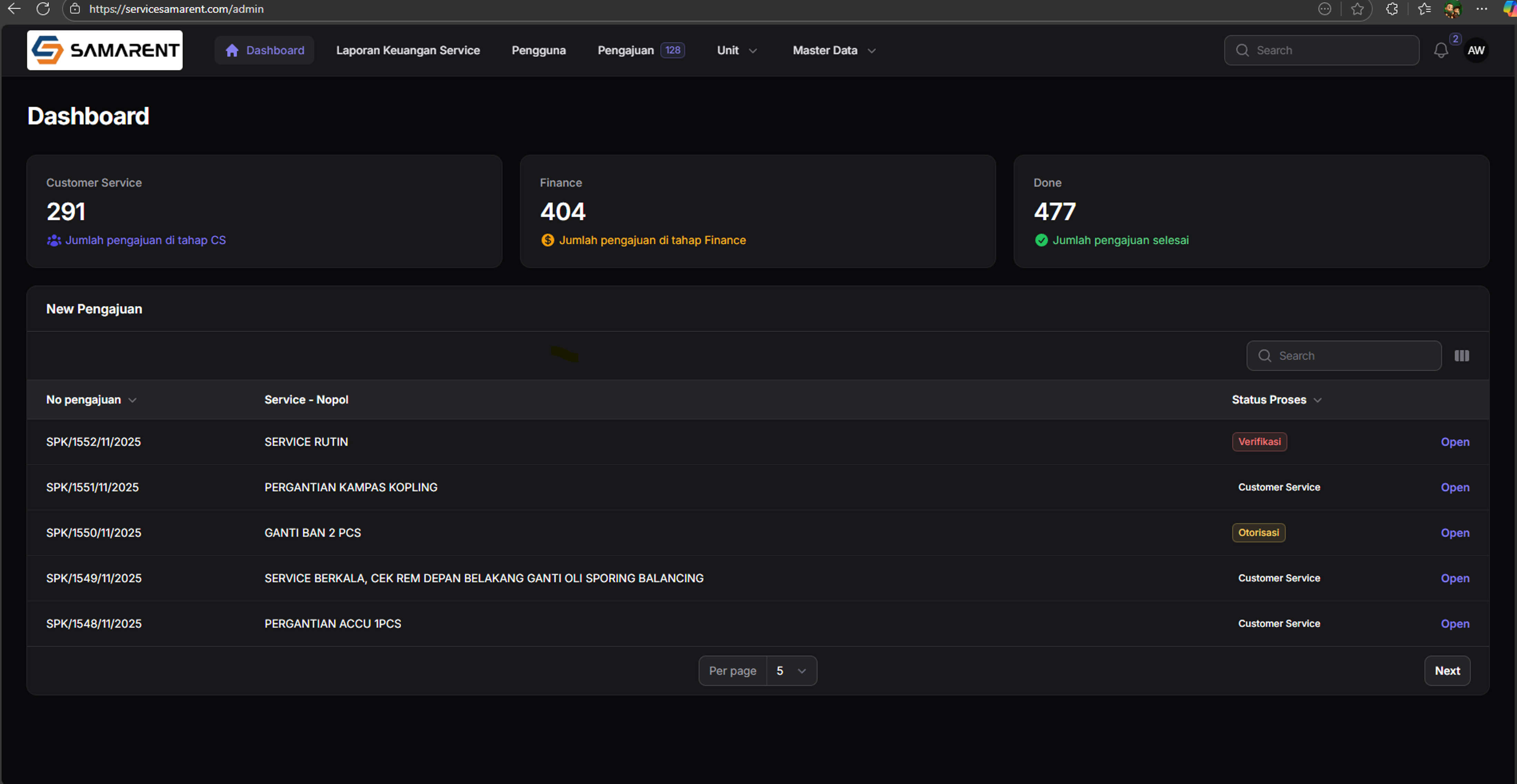Click the Next pagination button
This screenshot has width=1517, height=784.
coord(1446,670)
